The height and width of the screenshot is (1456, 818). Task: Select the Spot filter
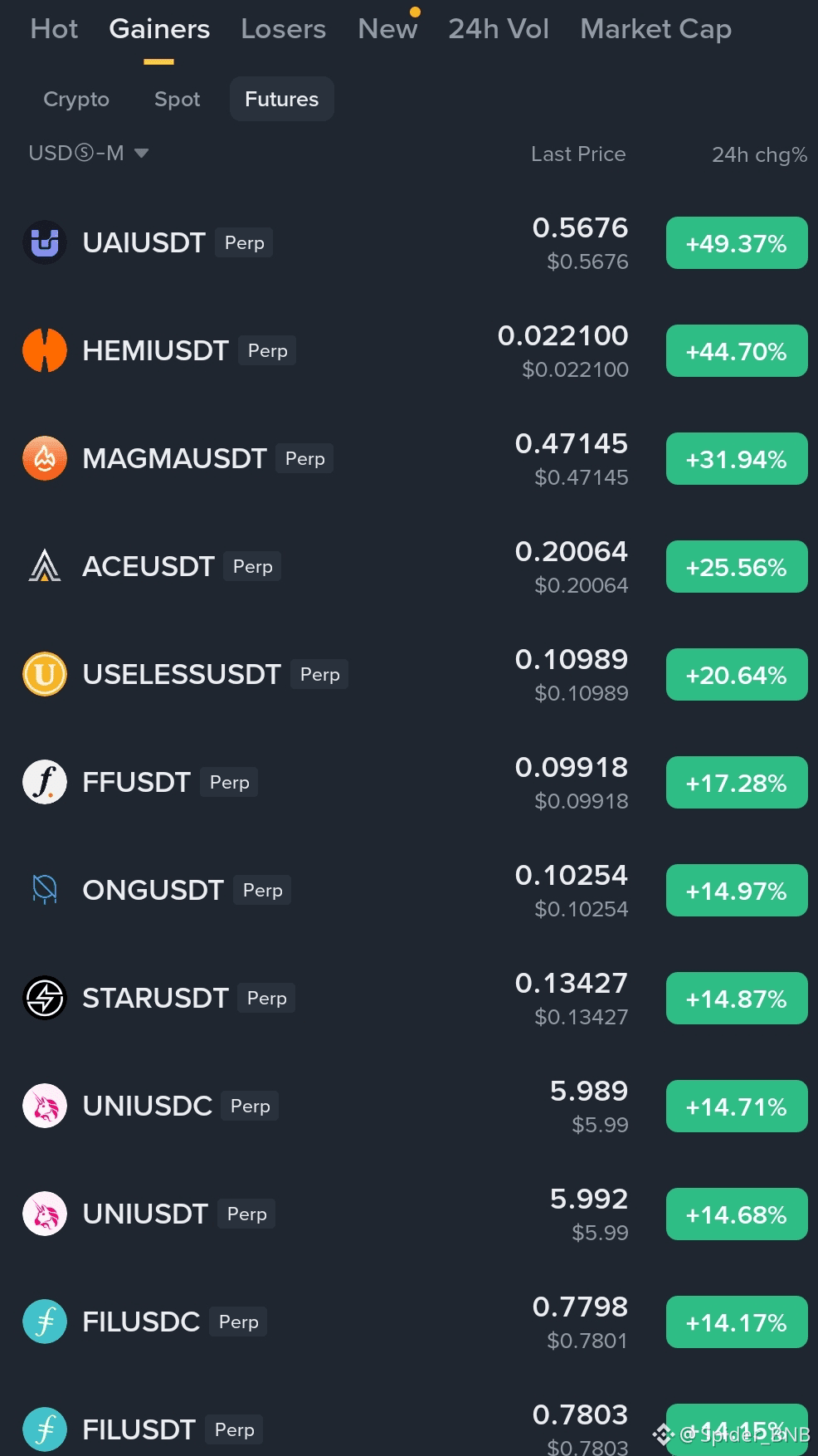pyautogui.click(x=177, y=100)
